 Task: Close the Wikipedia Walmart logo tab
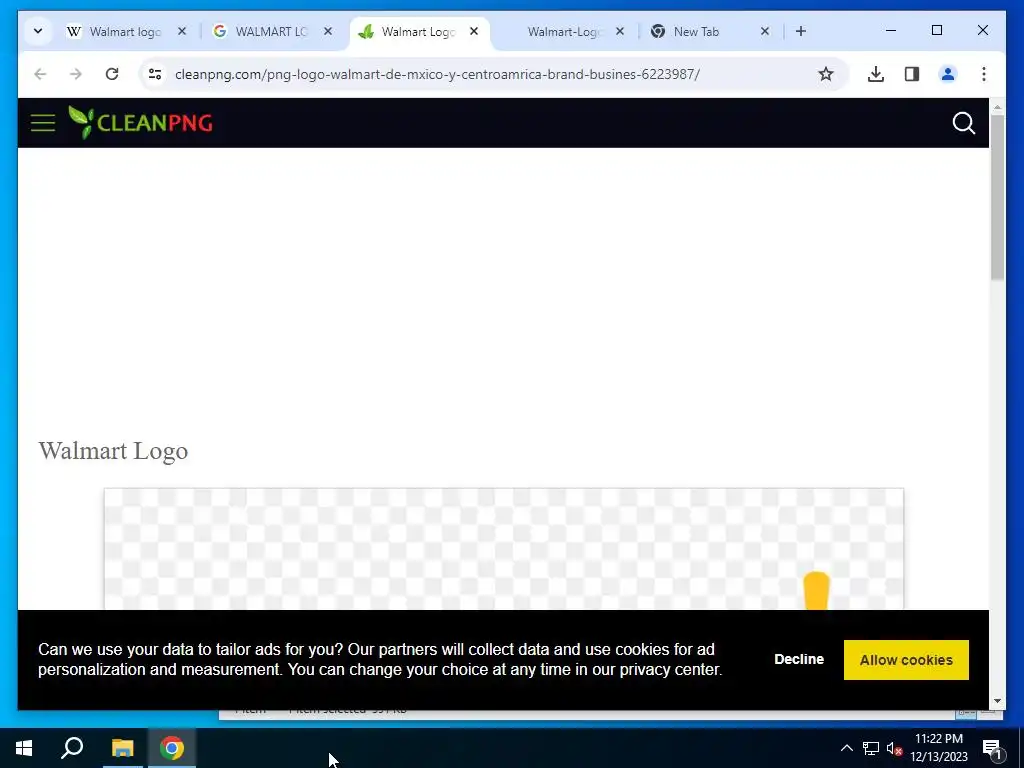pos(182,31)
